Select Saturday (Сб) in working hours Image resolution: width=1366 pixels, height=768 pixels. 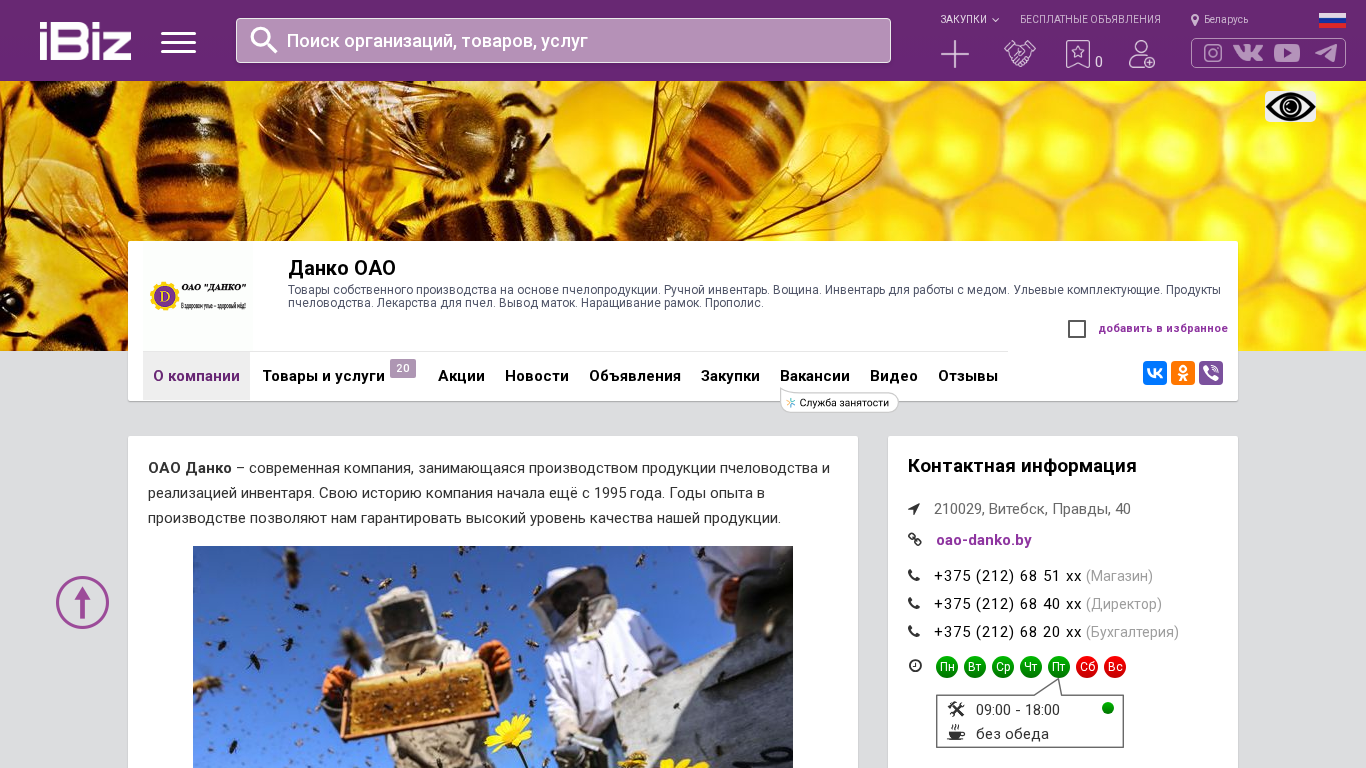point(1087,667)
